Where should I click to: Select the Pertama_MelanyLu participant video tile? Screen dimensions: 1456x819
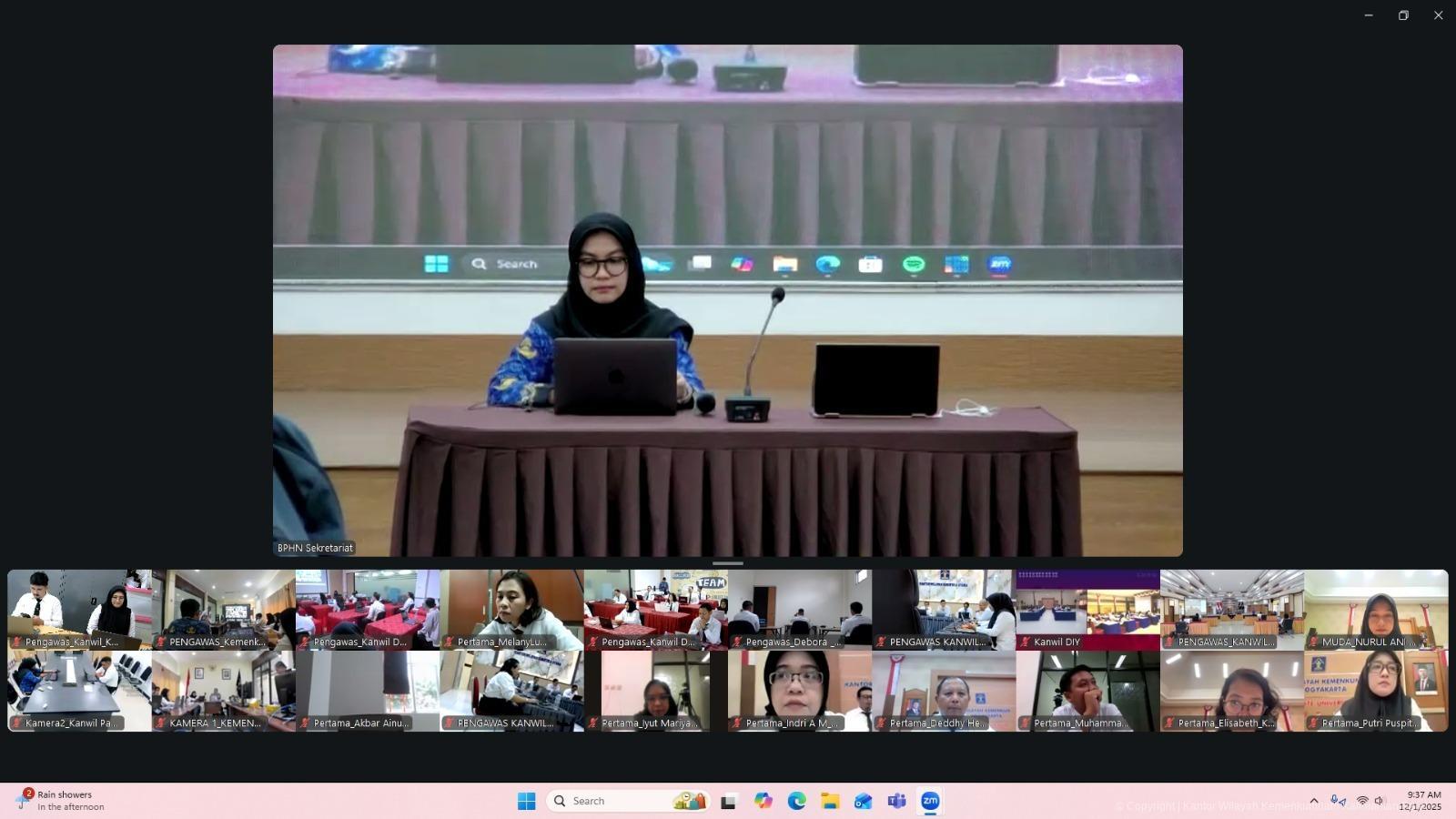[x=511, y=609]
